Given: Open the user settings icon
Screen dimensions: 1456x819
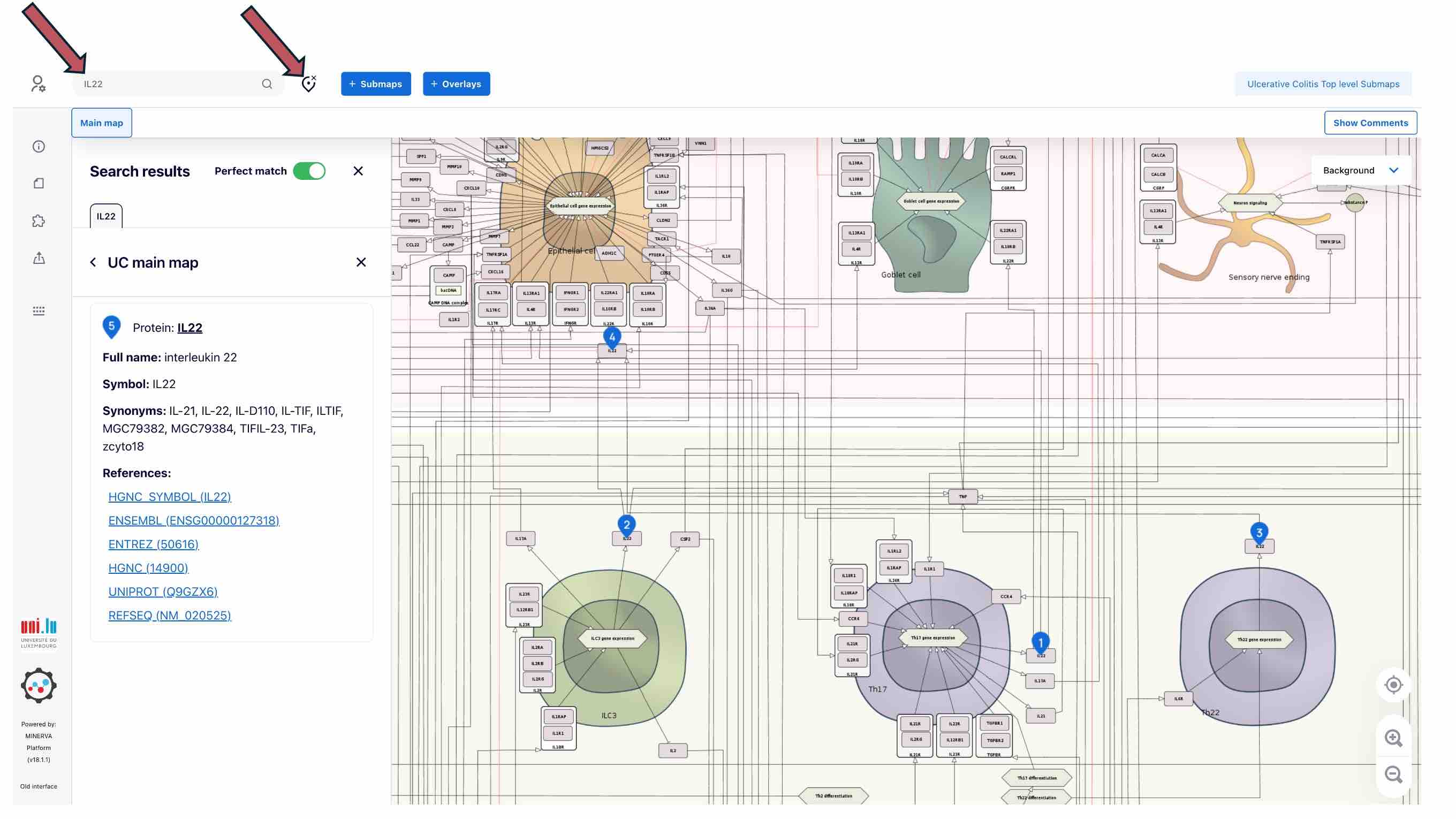Looking at the screenshot, I should (38, 84).
